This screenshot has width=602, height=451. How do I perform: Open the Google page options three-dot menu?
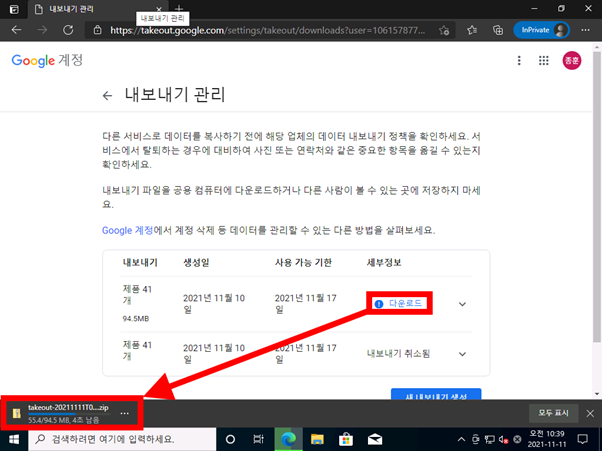point(519,60)
